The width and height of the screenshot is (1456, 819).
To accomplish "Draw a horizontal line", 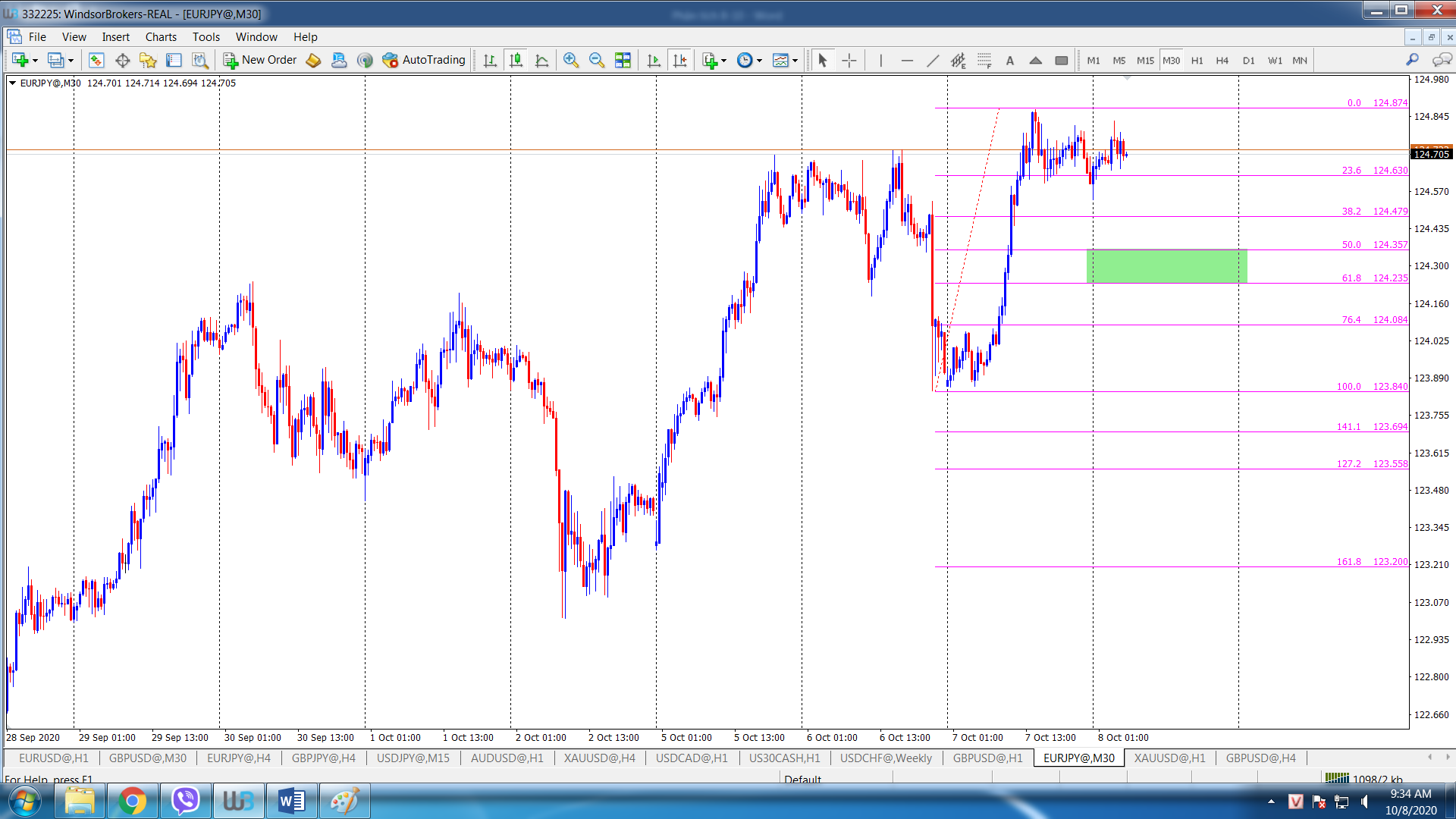I will [907, 60].
